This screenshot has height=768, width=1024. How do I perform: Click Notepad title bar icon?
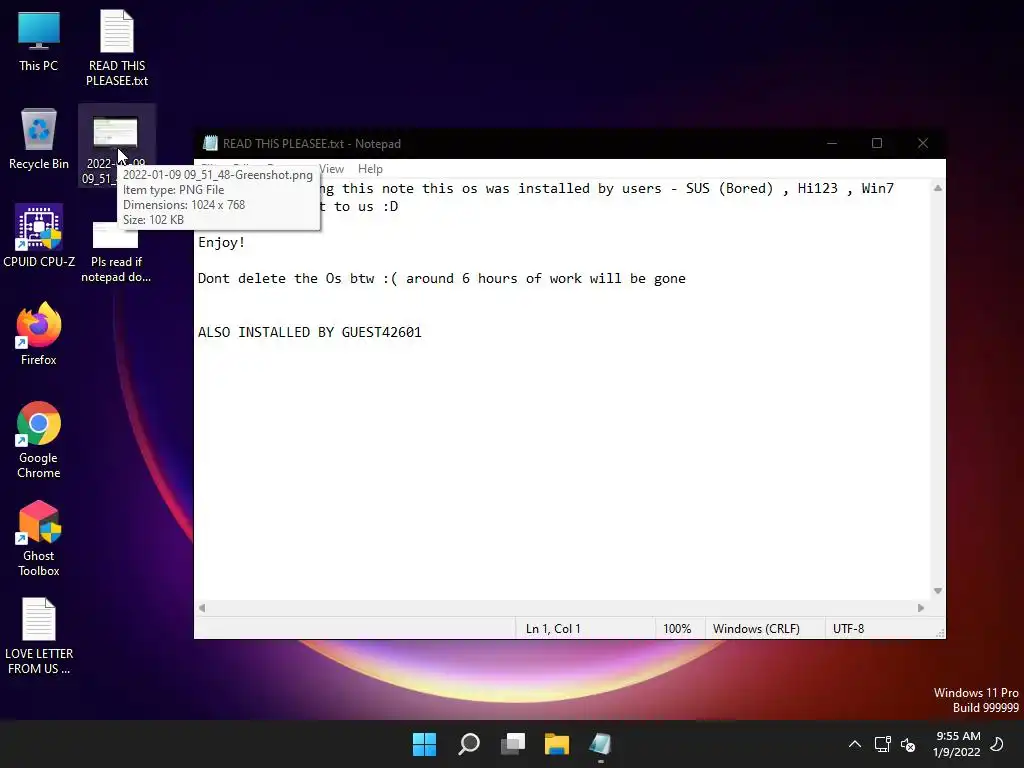(x=210, y=143)
